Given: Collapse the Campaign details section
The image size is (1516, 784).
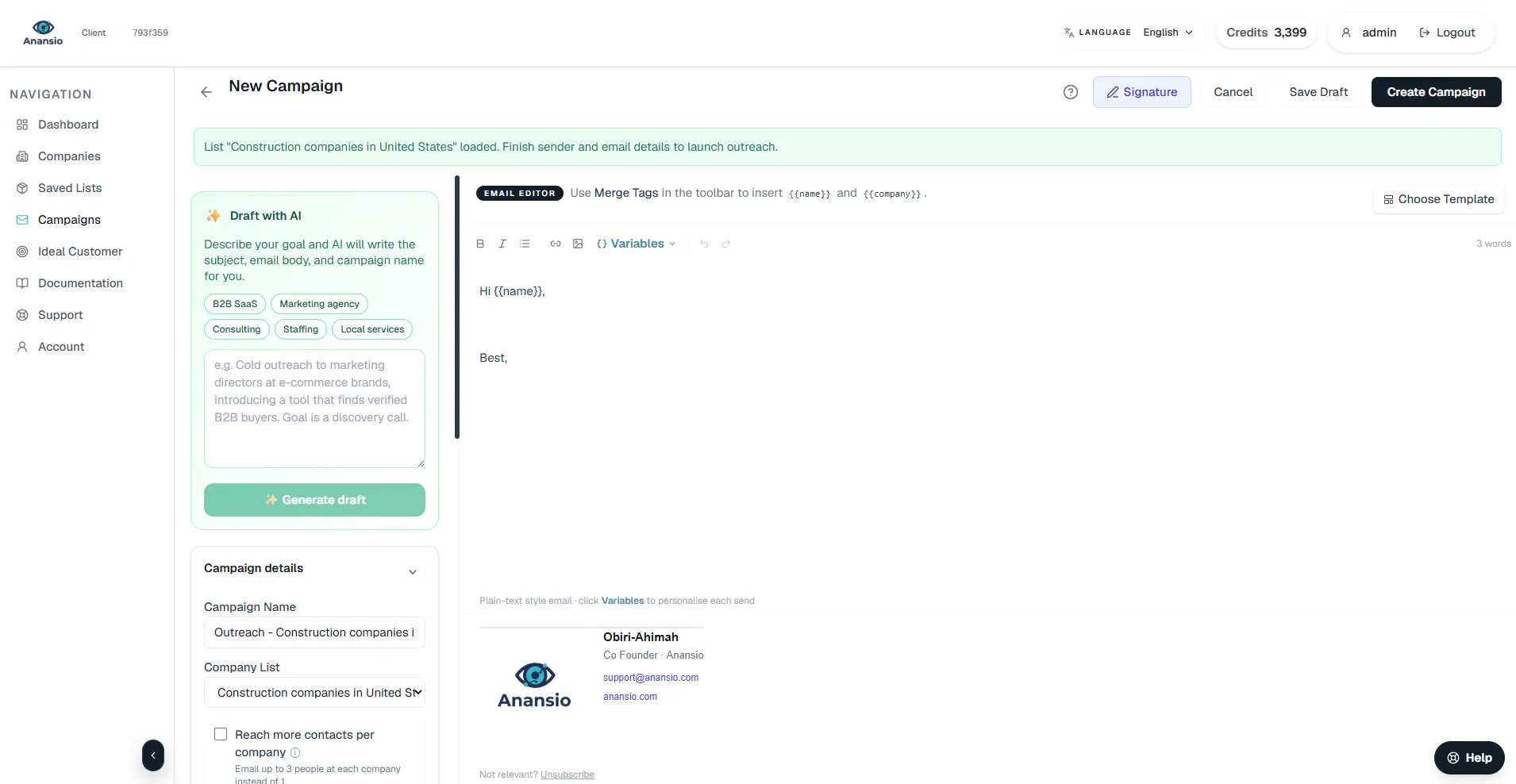Looking at the screenshot, I should pyautogui.click(x=413, y=572).
